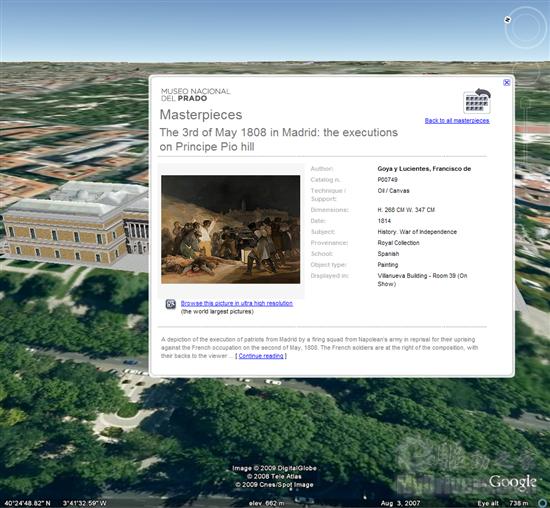The width and height of the screenshot is (550, 508).
Task: Click the imagery date 'Aug 3, 2007'
Action: tap(400, 503)
